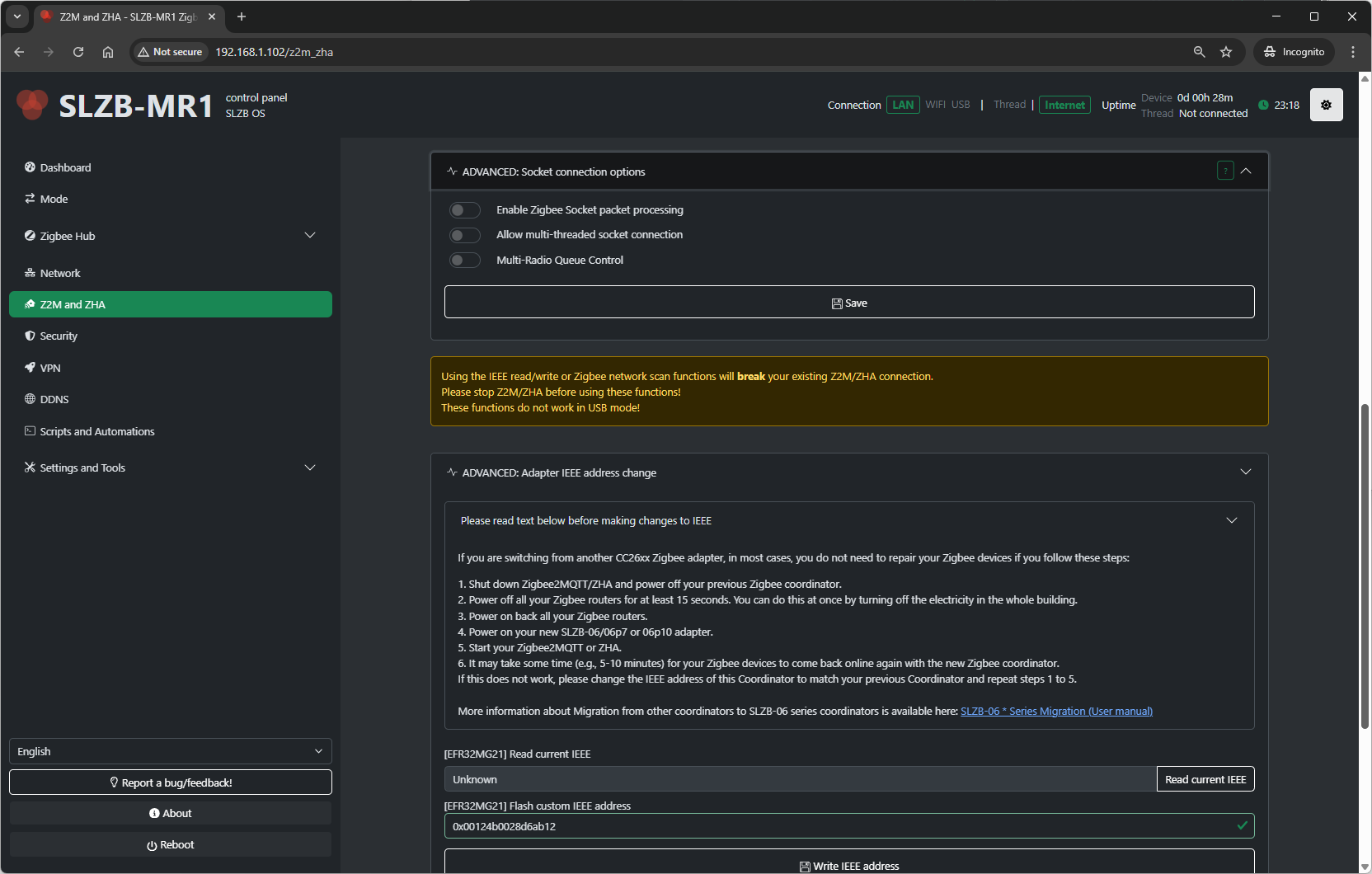
Task: Reload the page using the refresh icon
Action: [x=78, y=52]
